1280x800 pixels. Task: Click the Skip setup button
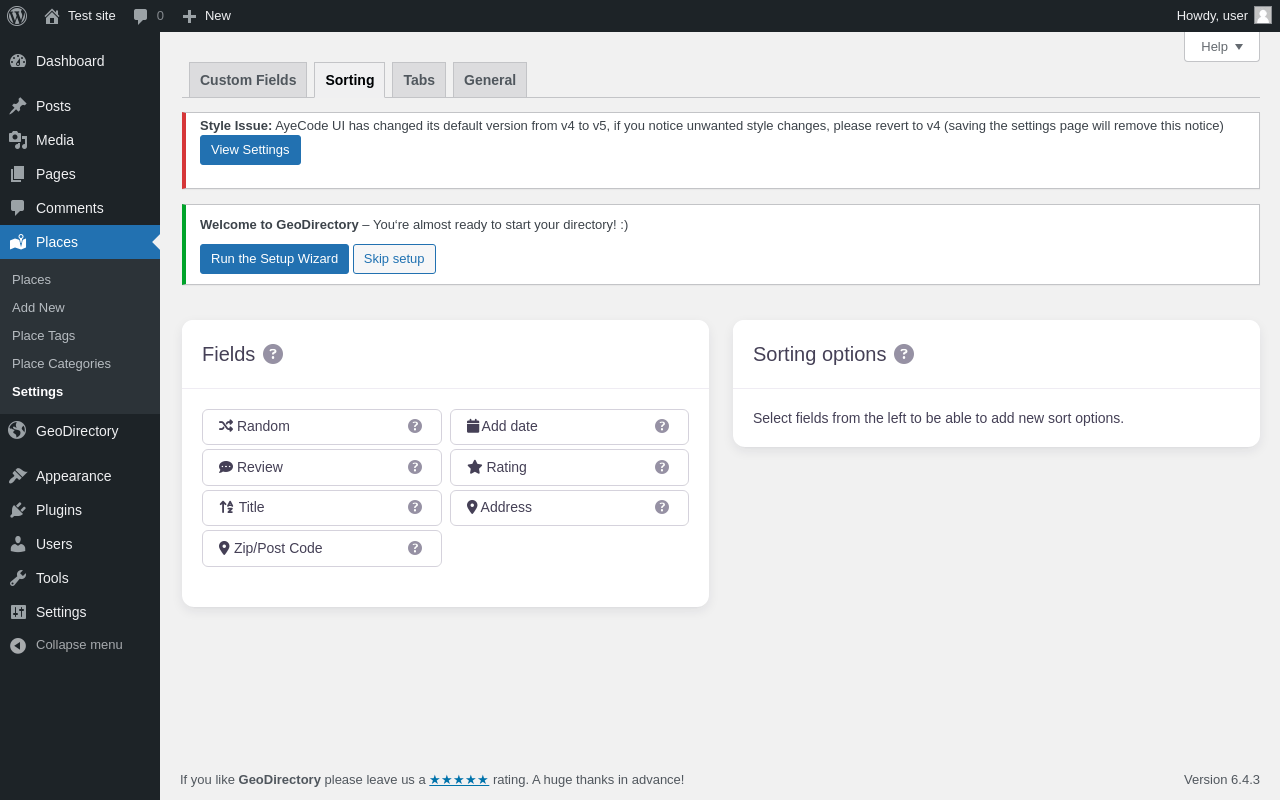click(394, 259)
